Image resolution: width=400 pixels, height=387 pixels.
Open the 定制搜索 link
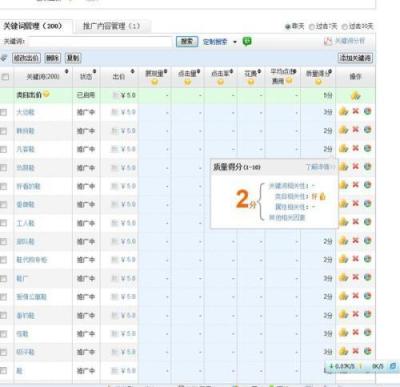coord(215,42)
